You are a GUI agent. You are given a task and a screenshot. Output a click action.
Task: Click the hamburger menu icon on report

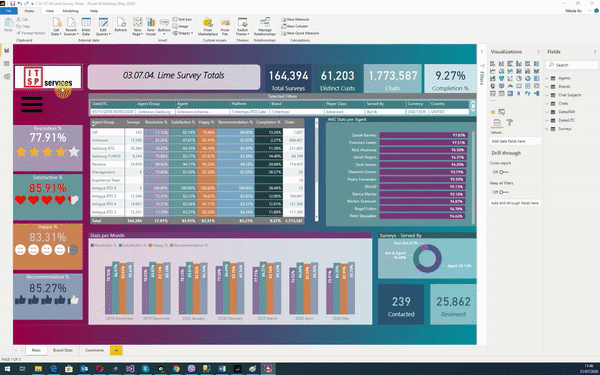click(x=32, y=104)
